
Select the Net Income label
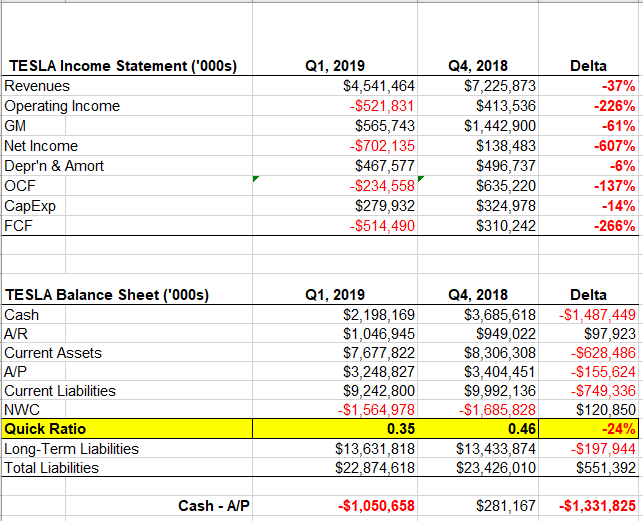click(41, 146)
